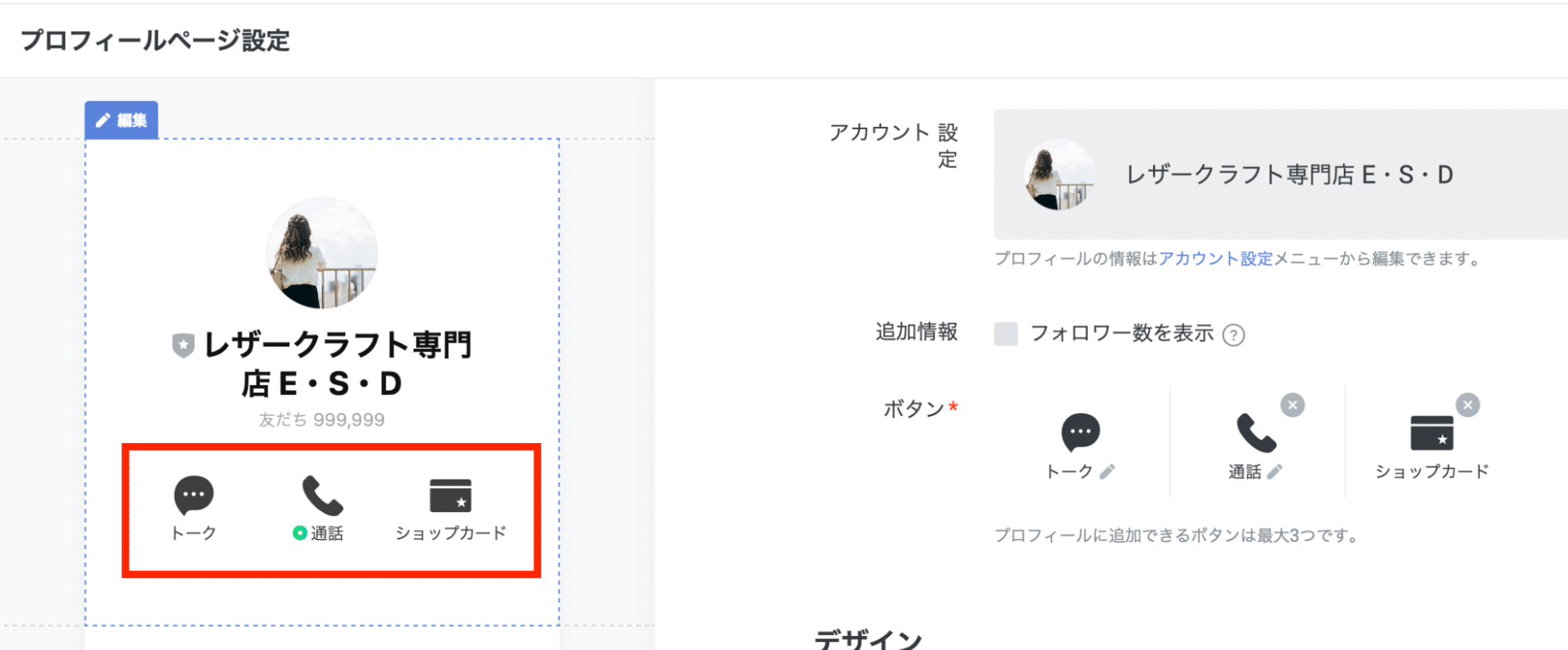Remove the 通話 button with X
This screenshot has height=650, width=1568.
(1293, 405)
